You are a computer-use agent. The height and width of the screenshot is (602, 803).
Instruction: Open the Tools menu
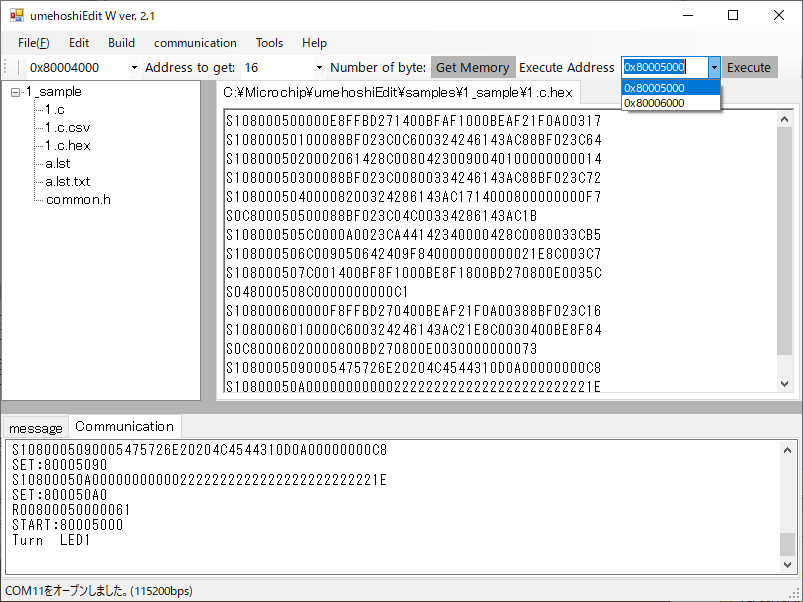(269, 43)
